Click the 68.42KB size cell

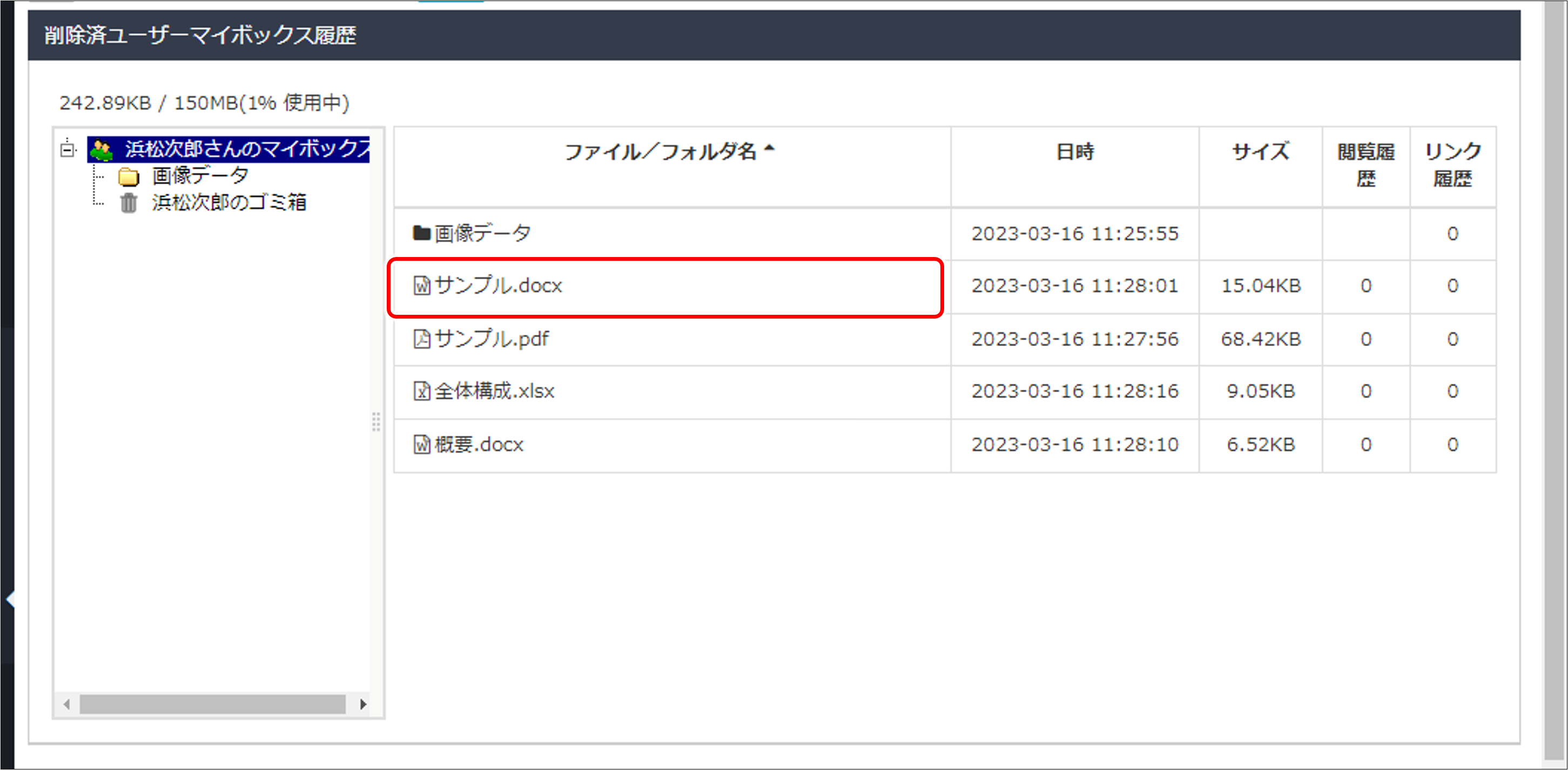tap(1261, 339)
